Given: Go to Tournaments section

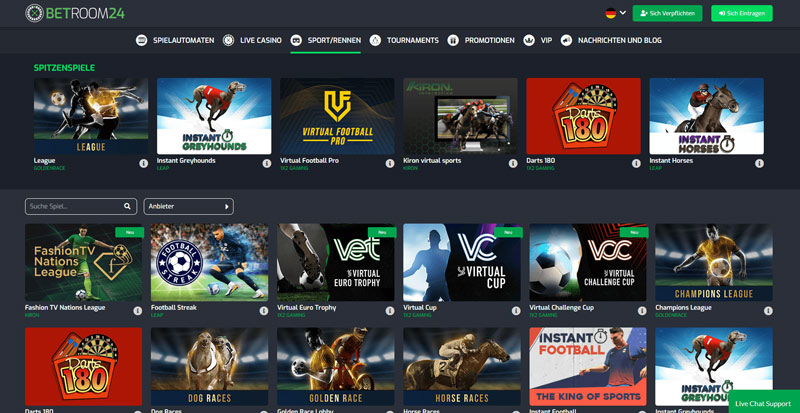Looking at the screenshot, I should point(413,40).
